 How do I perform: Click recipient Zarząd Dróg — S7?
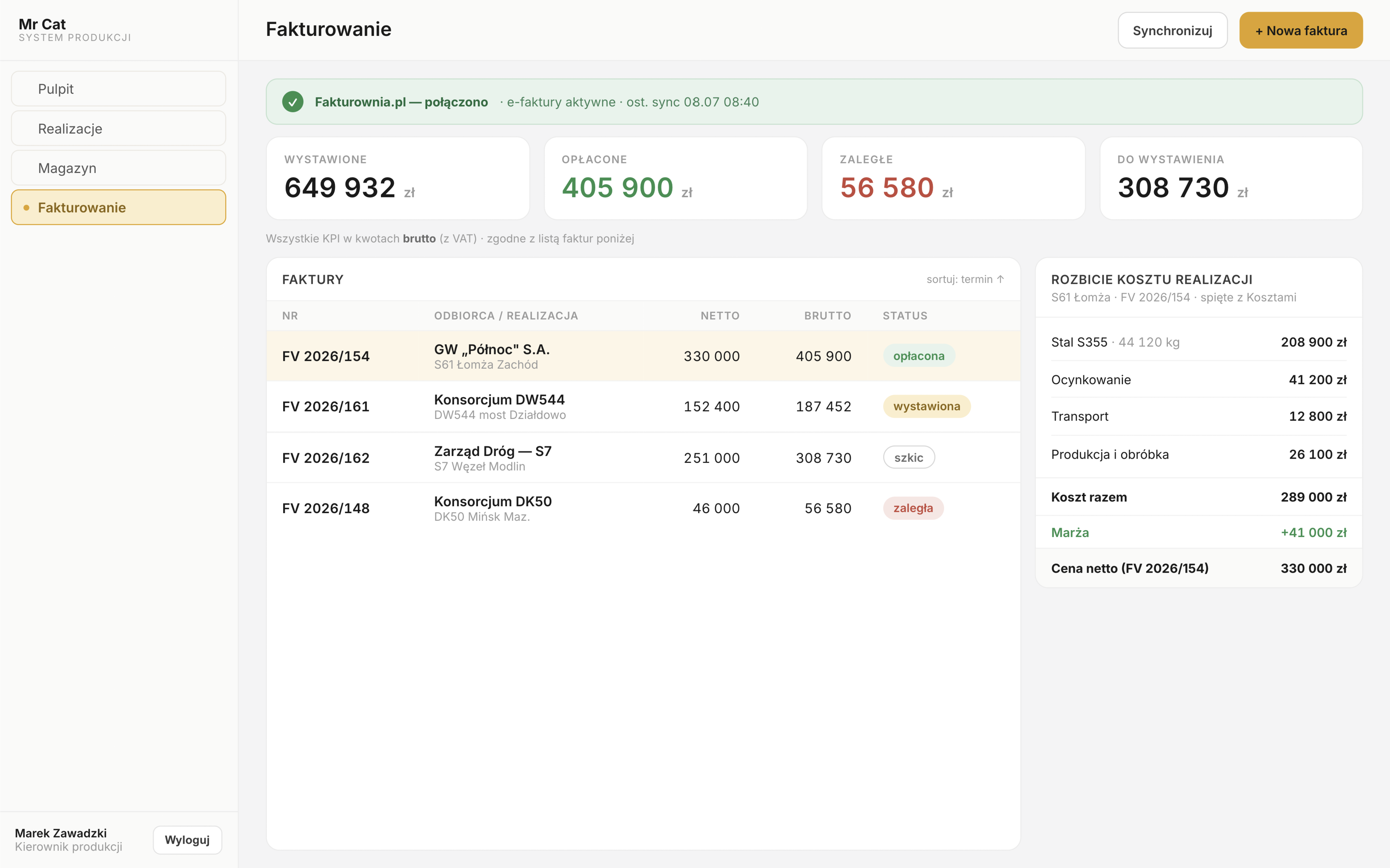click(x=493, y=451)
